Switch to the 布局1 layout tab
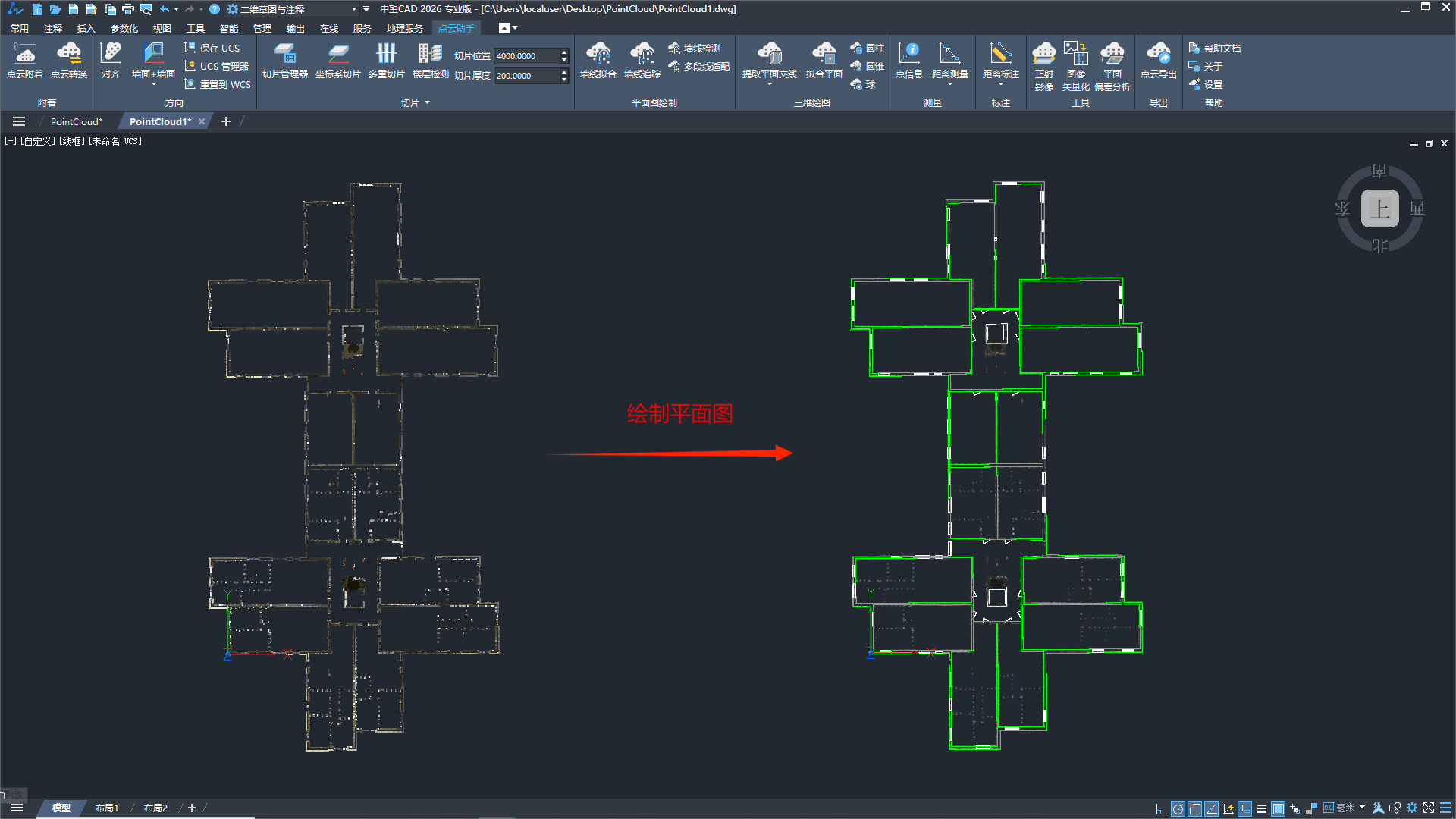1456x819 pixels. (x=107, y=808)
